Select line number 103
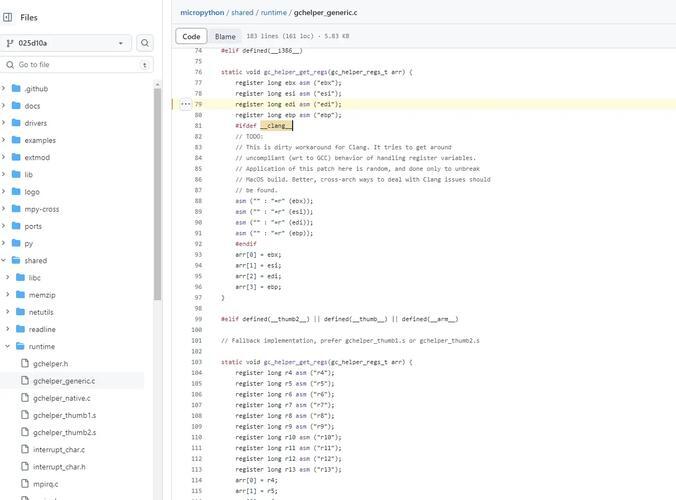 (197, 362)
